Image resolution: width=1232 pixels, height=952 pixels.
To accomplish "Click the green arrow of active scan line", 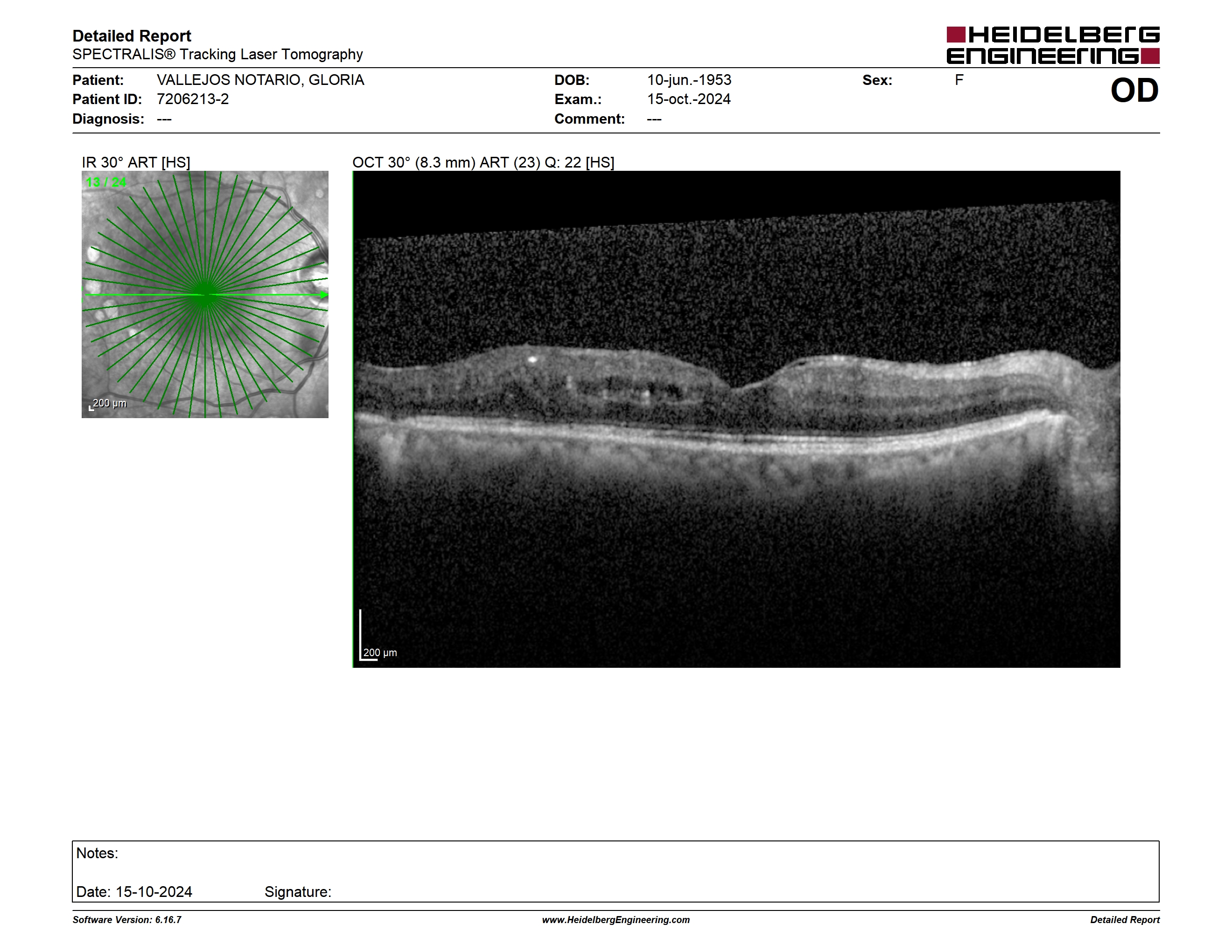I will [x=324, y=294].
